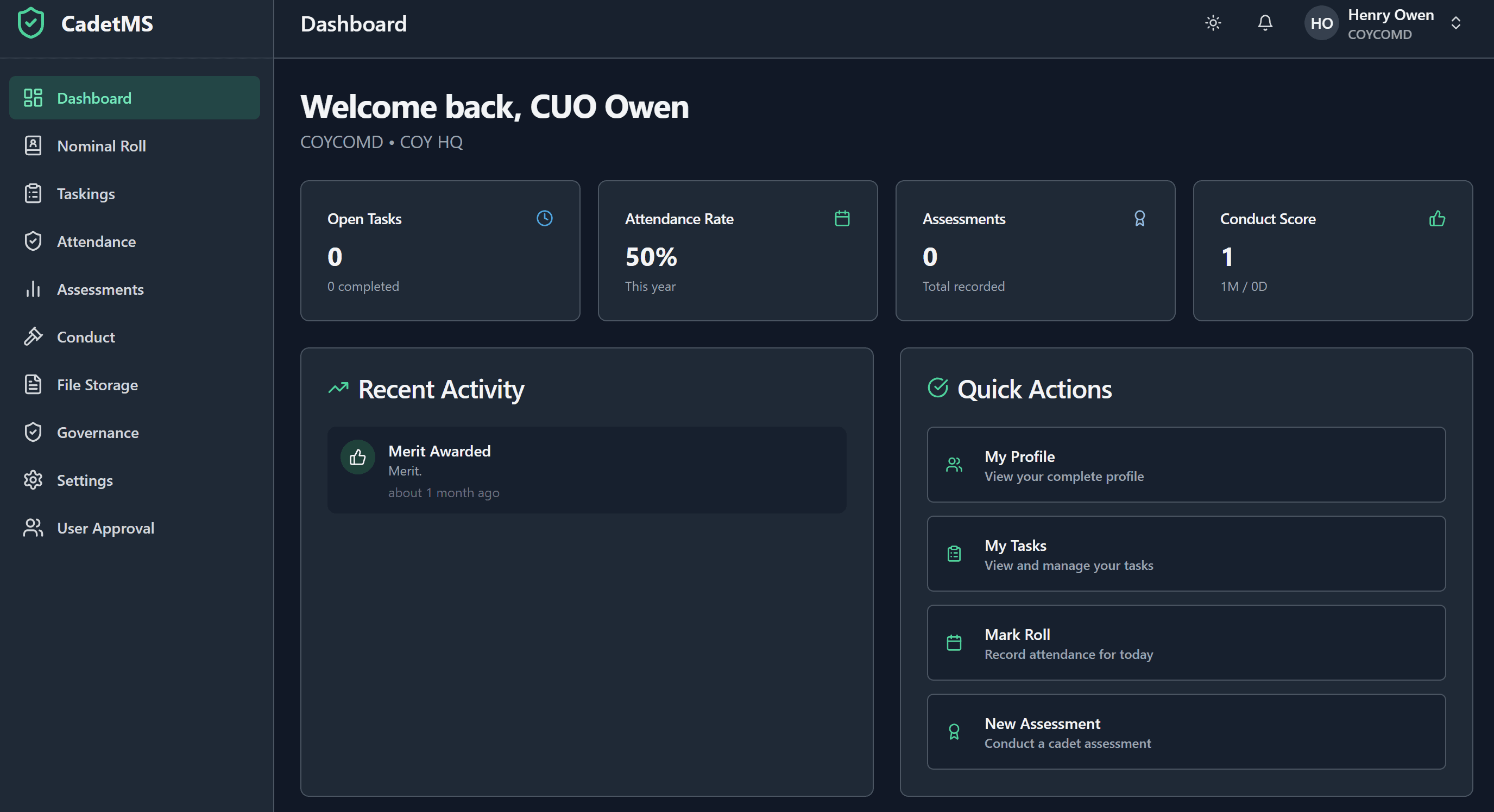Click the HO avatar circle
The height and width of the screenshot is (812, 1494).
(1321, 23)
